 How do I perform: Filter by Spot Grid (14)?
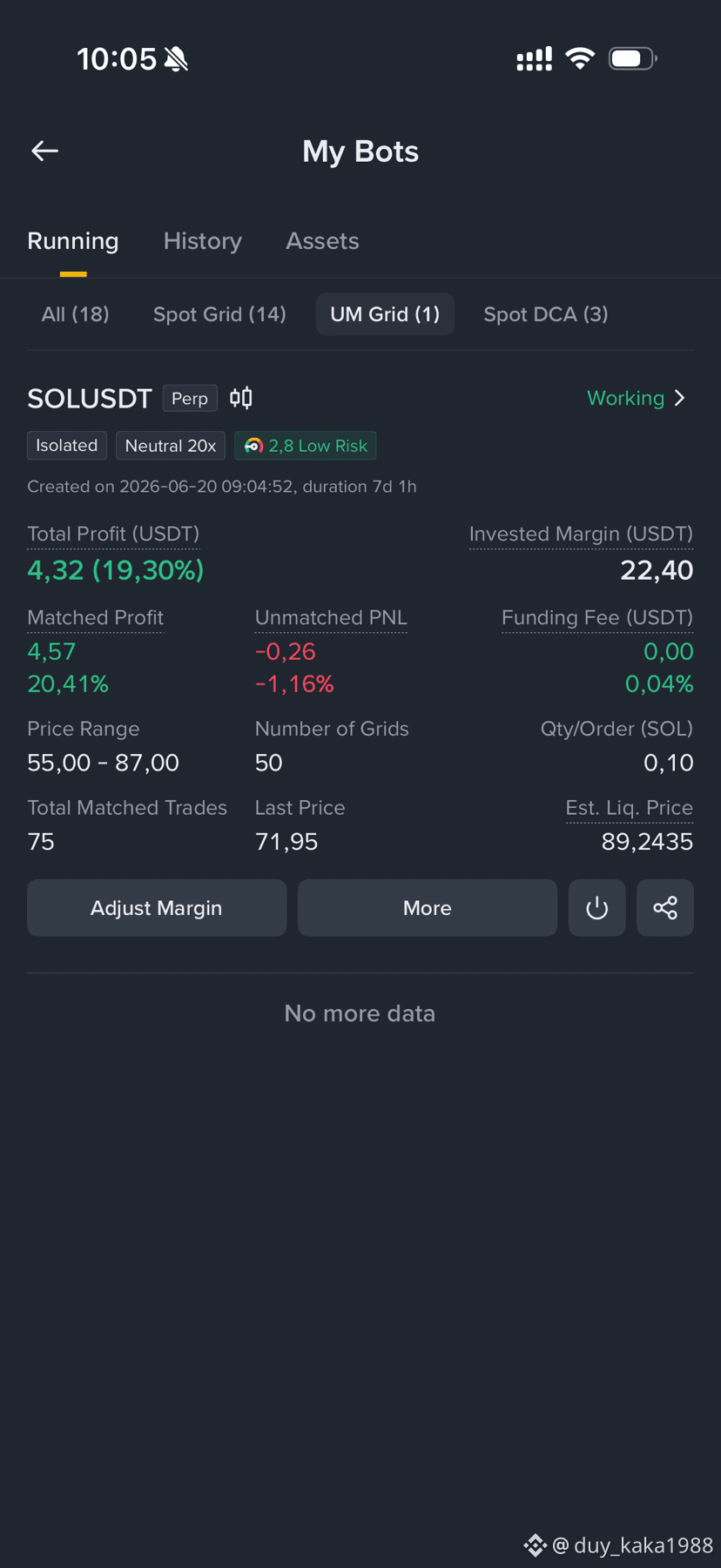[219, 314]
